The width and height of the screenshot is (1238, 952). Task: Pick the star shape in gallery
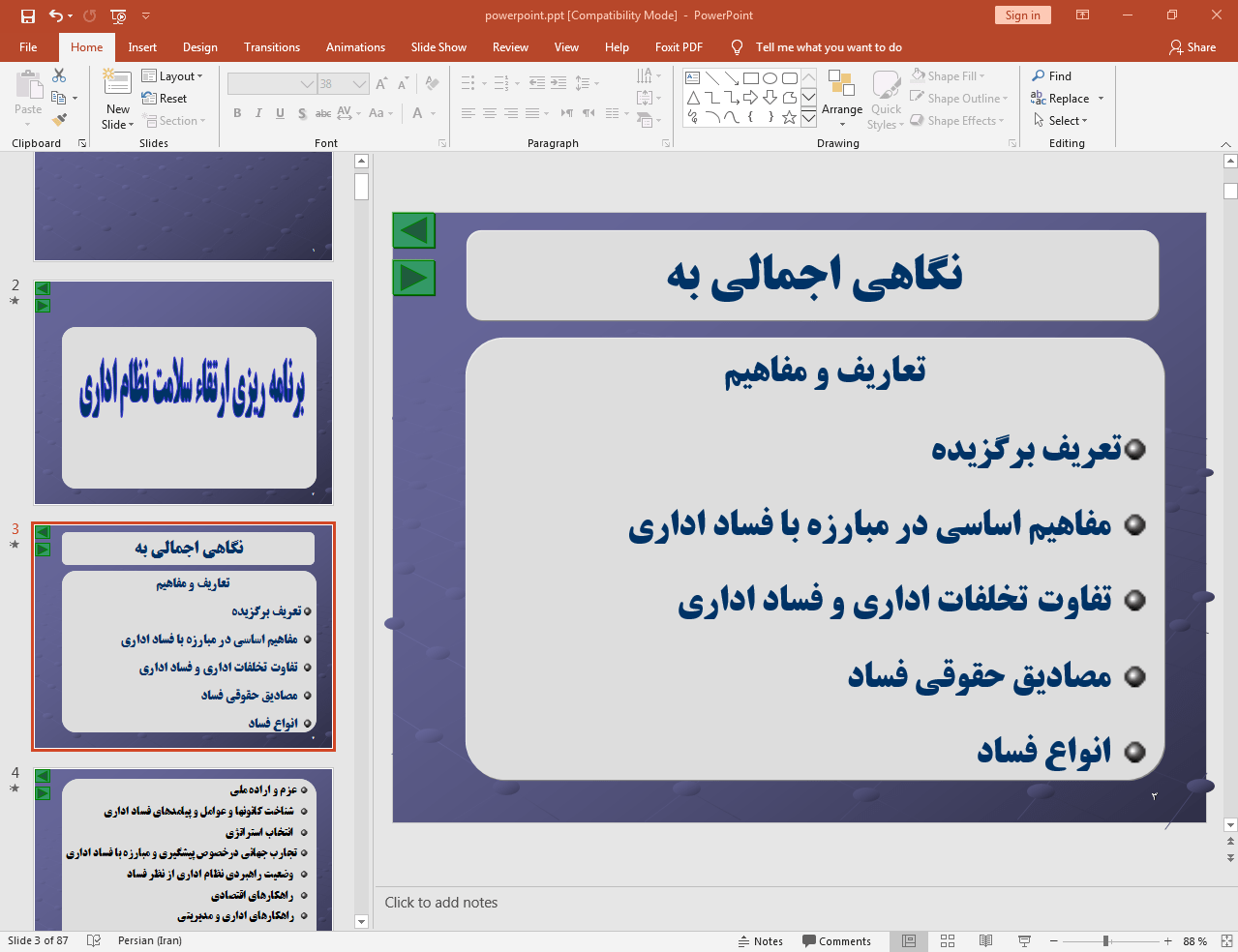[x=790, y=117]
